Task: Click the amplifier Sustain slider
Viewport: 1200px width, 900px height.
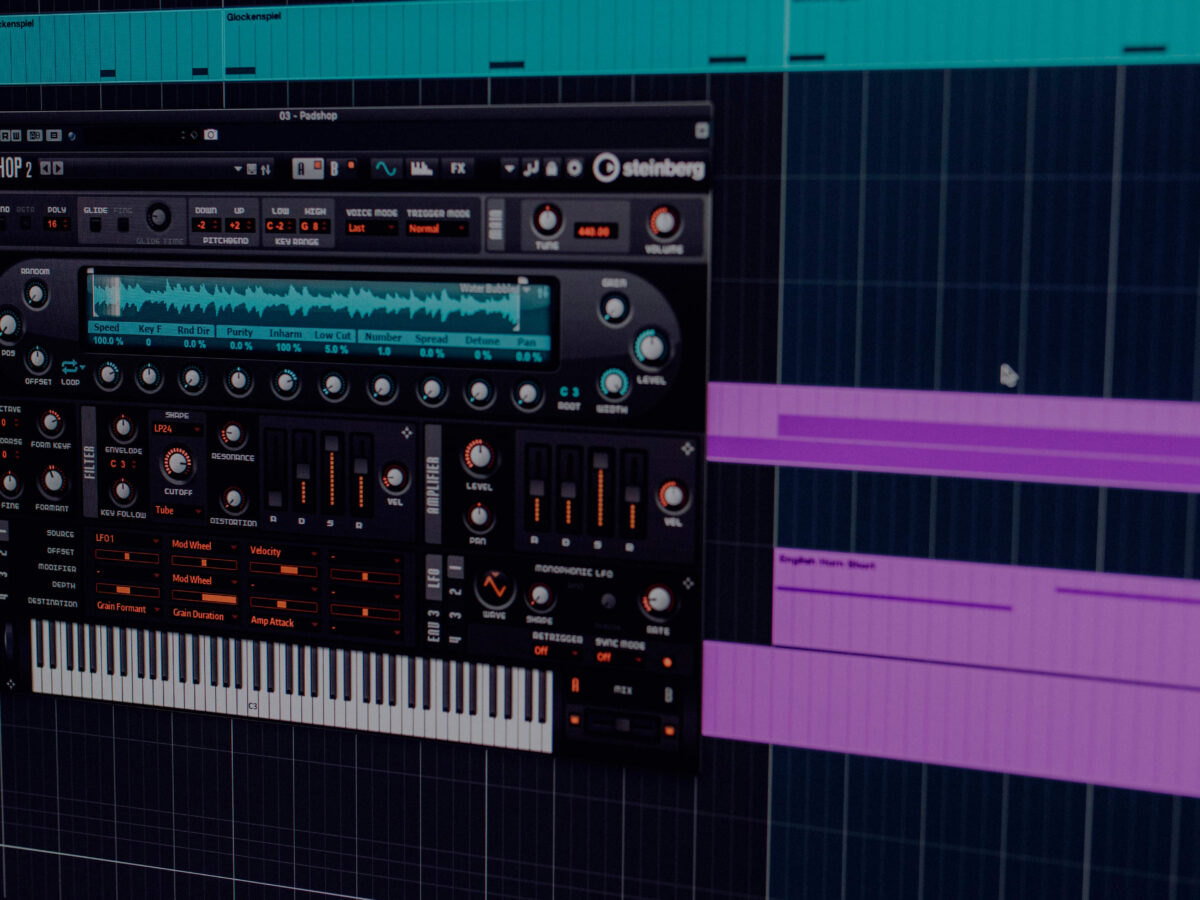Action: pyautogui.click(x=600, y=490)
